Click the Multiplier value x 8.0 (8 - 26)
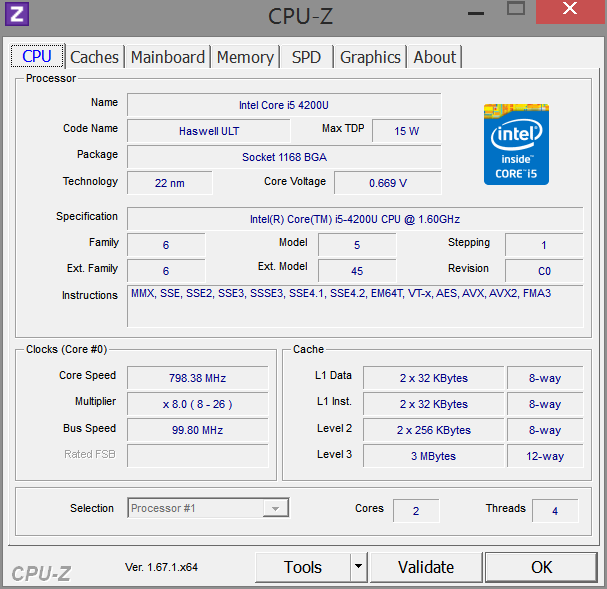The width and height of the screenshot is (607, 589). coord(197,404)
